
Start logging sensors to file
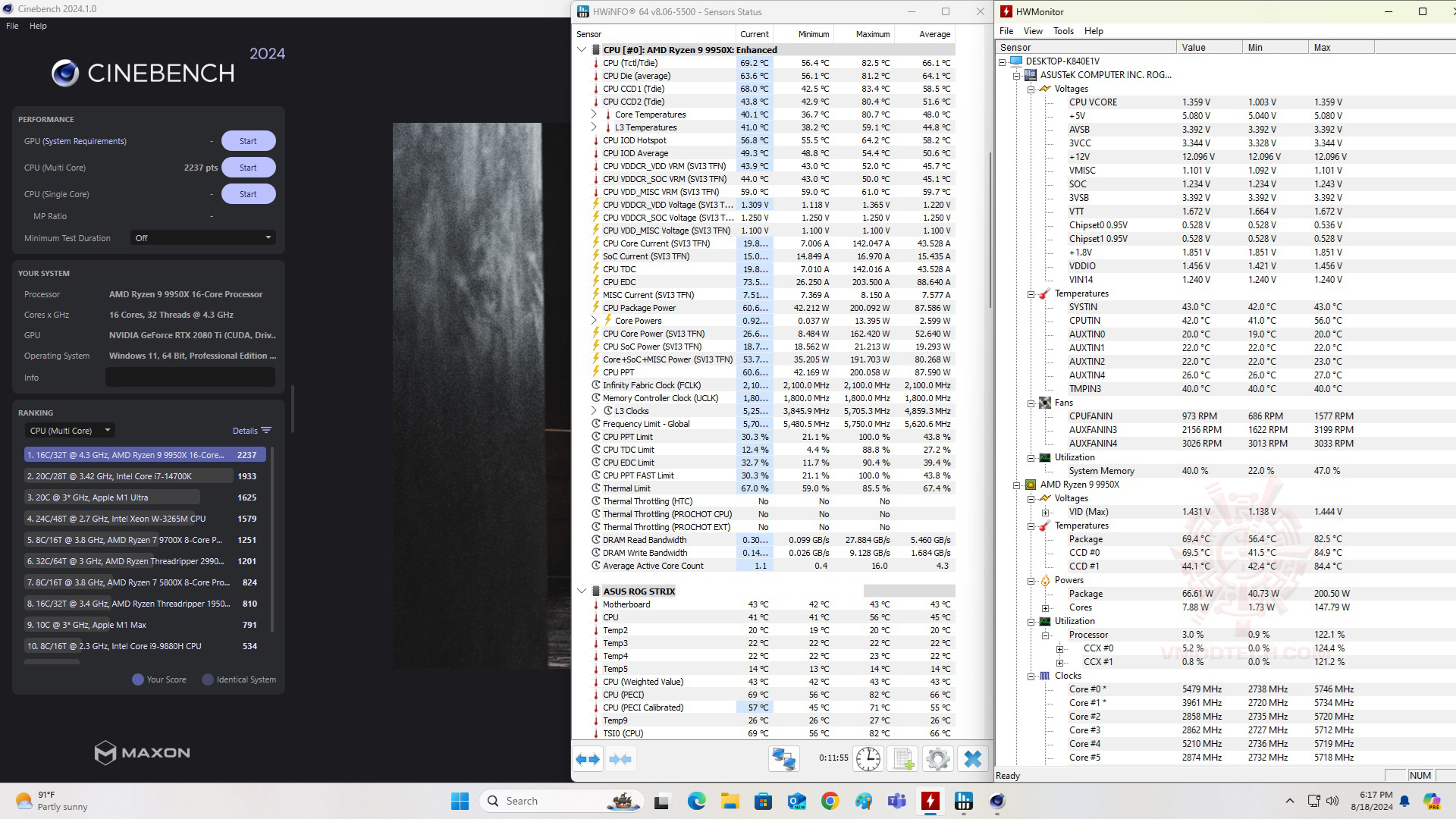point(903,759)
